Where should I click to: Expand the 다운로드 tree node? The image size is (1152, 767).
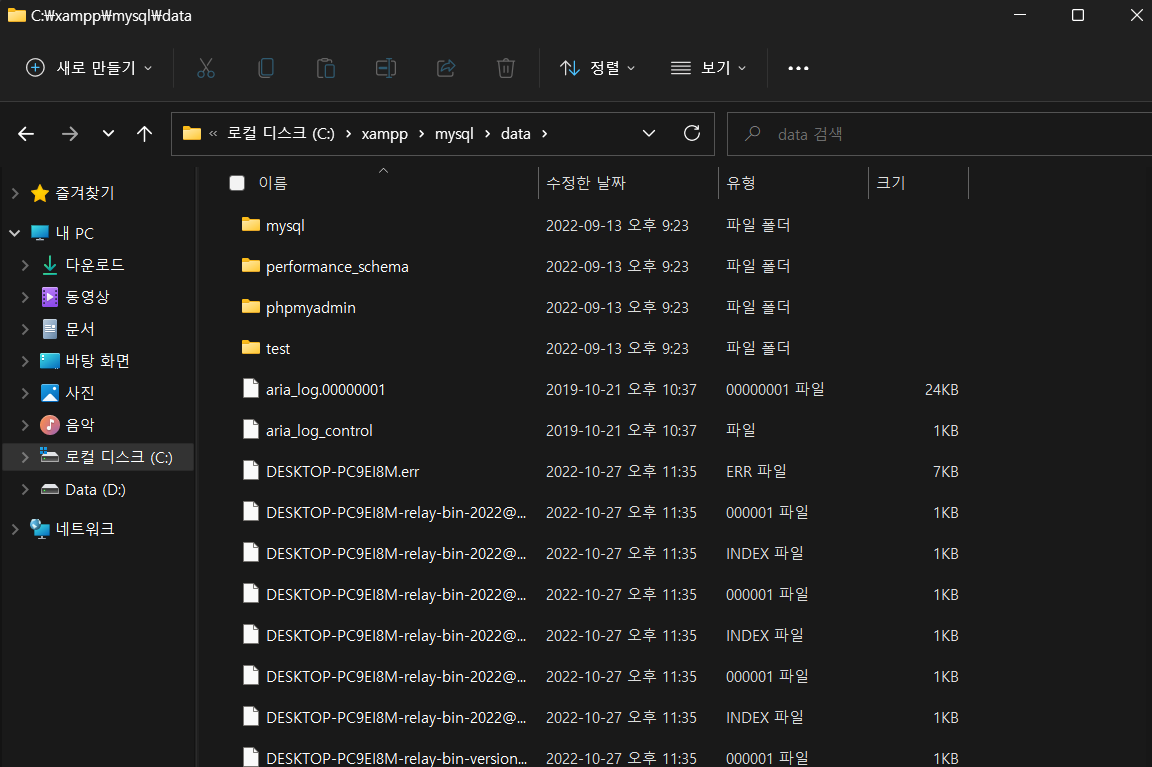tap(25, 265)
